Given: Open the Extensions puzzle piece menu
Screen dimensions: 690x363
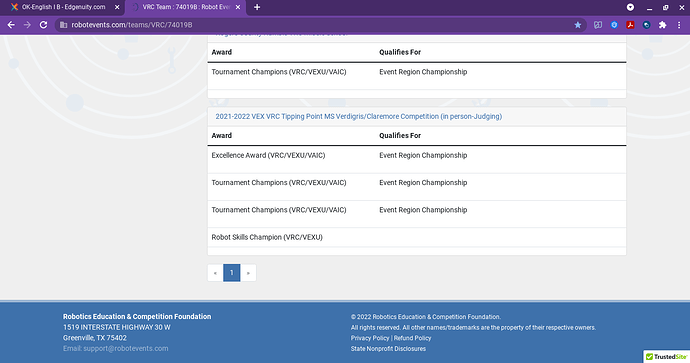Looking at the screenshot, I should (x=662, y=25).
